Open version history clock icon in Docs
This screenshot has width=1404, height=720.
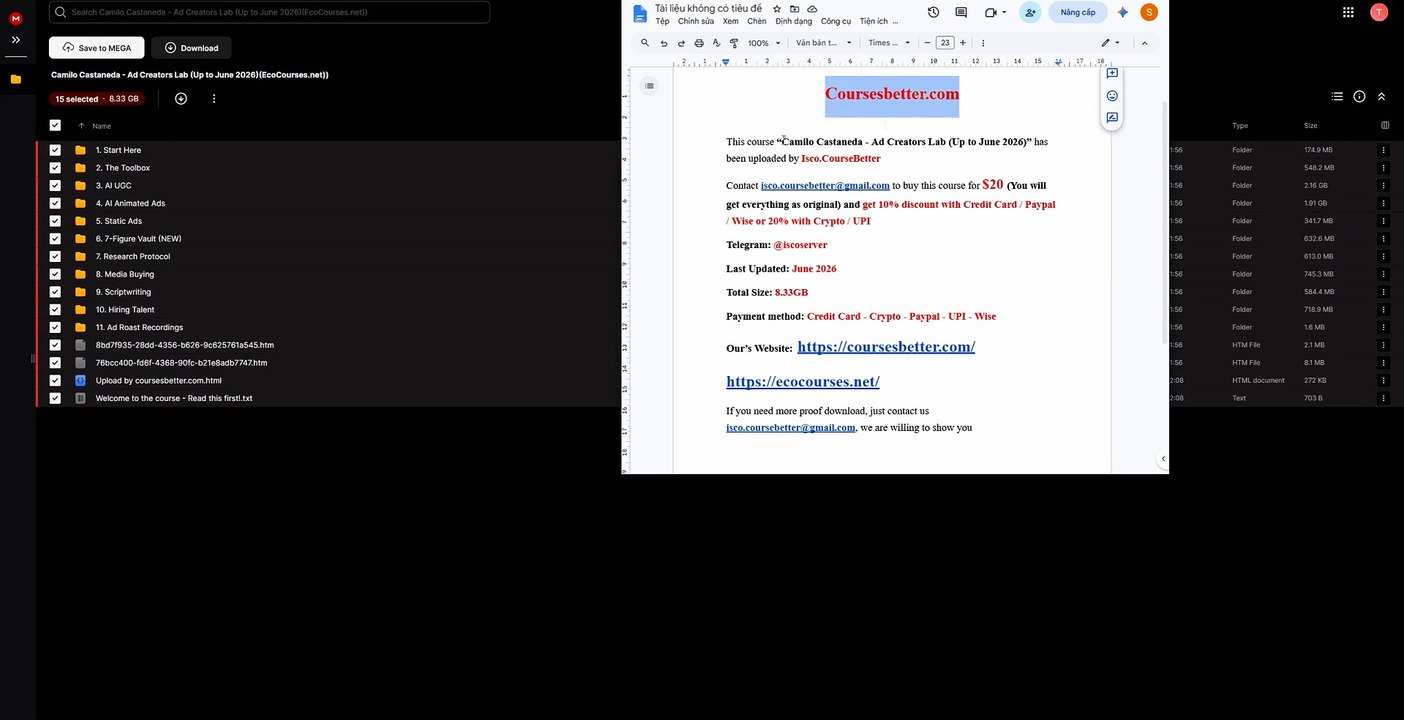tap(933, 12)
